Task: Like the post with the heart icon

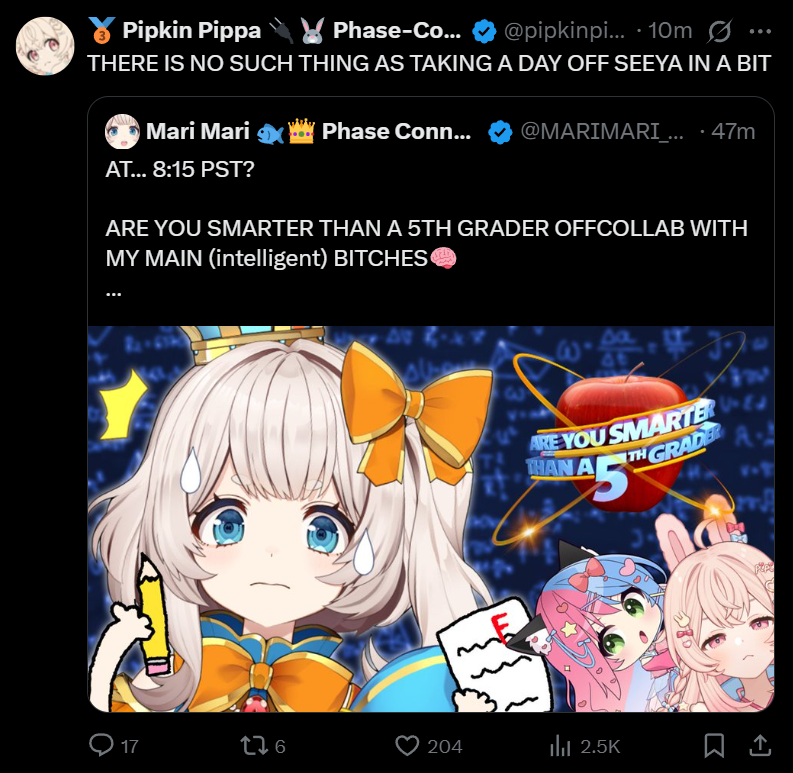Action: point(407,746)
